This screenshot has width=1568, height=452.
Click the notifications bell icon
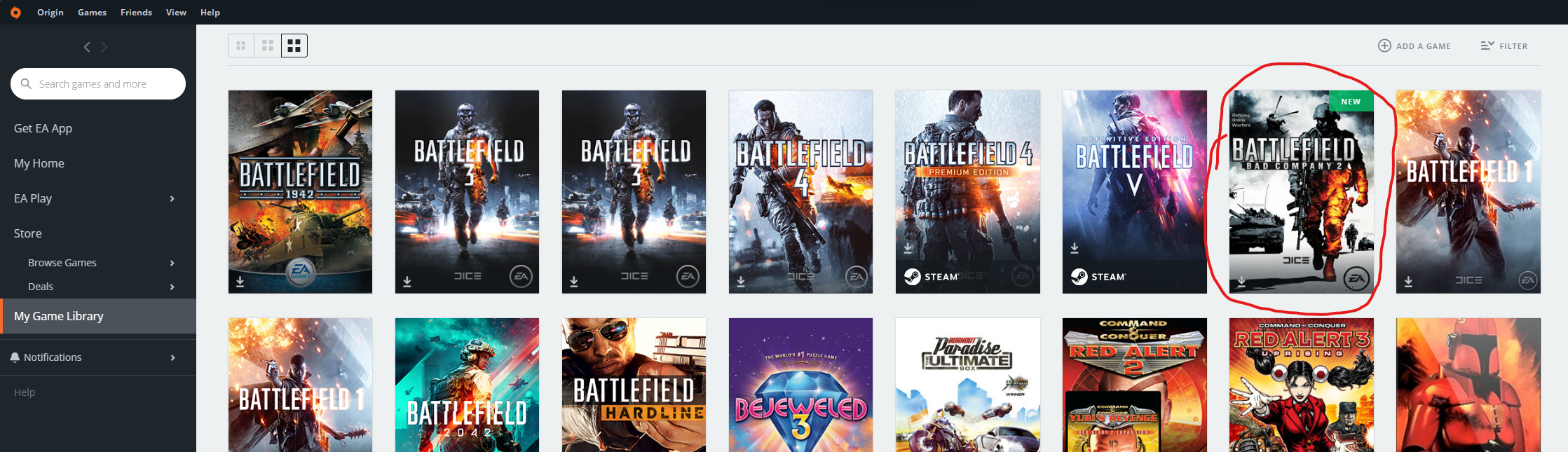pos(15,357)
